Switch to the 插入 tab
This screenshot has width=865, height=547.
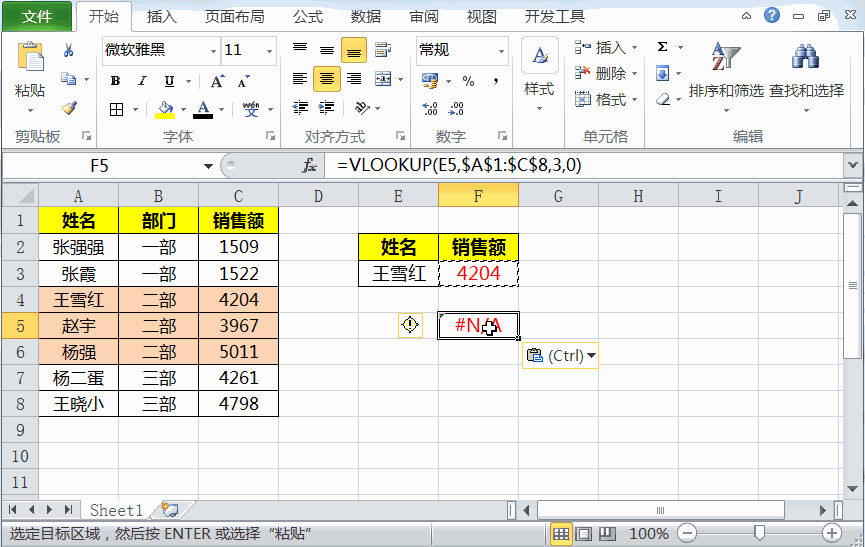[161, 17]
